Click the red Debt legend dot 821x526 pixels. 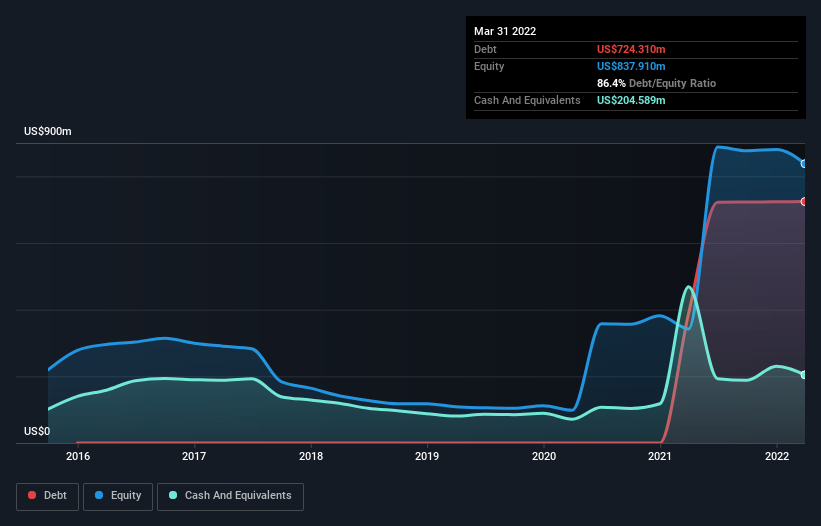pyautogui.click(x=32, y=495)
